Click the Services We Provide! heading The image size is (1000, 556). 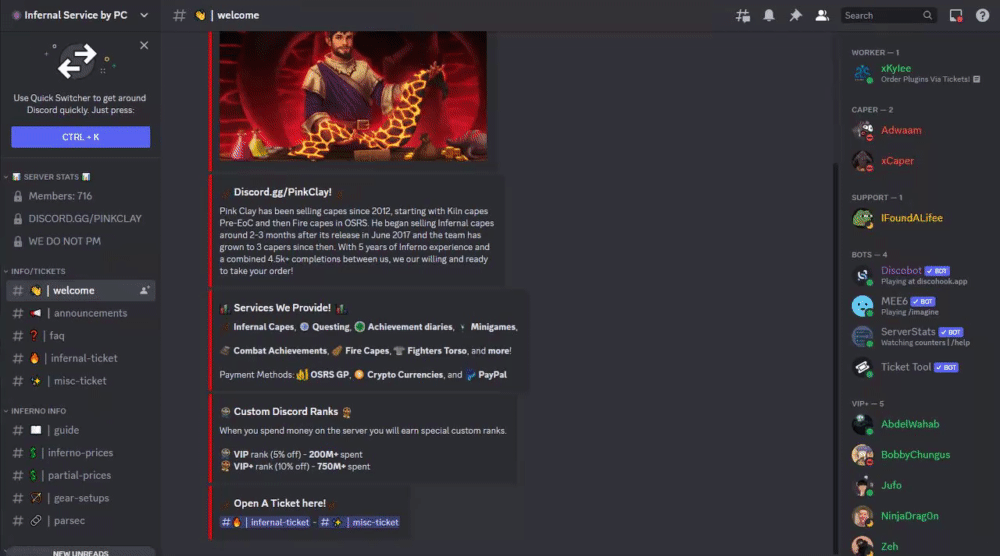(282, 308)
